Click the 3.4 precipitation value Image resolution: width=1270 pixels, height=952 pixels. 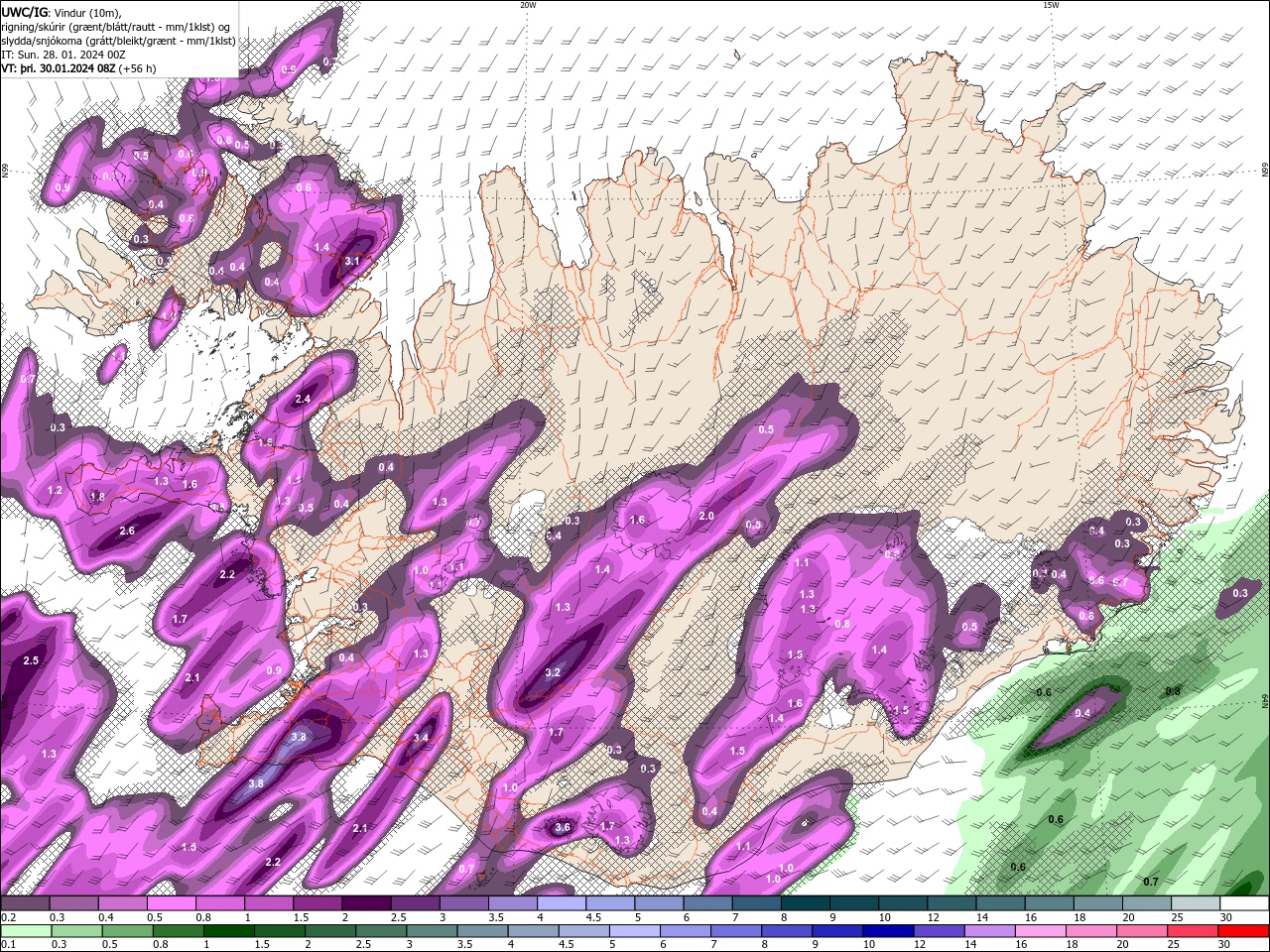pos(421,737)
